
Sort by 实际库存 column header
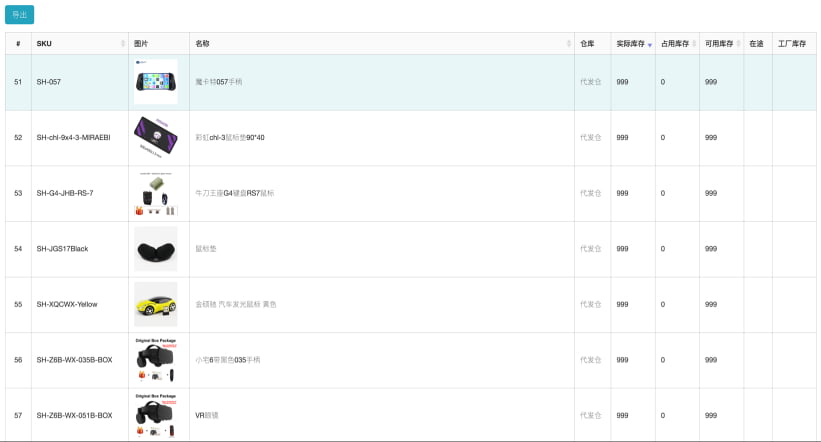(x=633, y=43)
